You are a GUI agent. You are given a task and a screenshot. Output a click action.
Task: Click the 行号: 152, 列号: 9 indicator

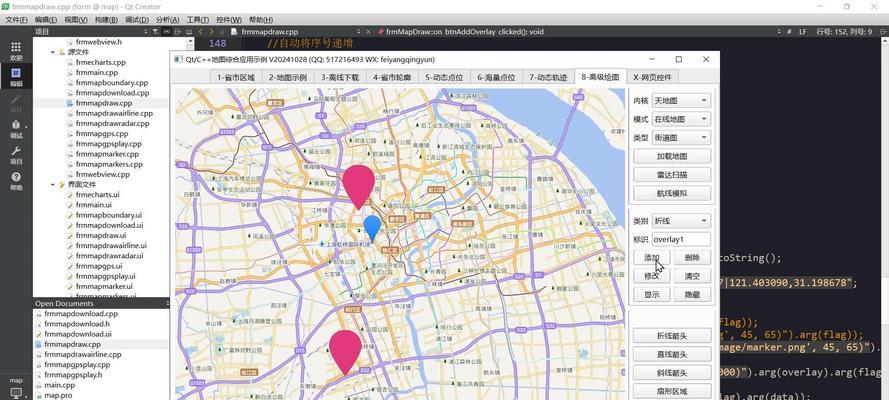[x=844, y=32]
